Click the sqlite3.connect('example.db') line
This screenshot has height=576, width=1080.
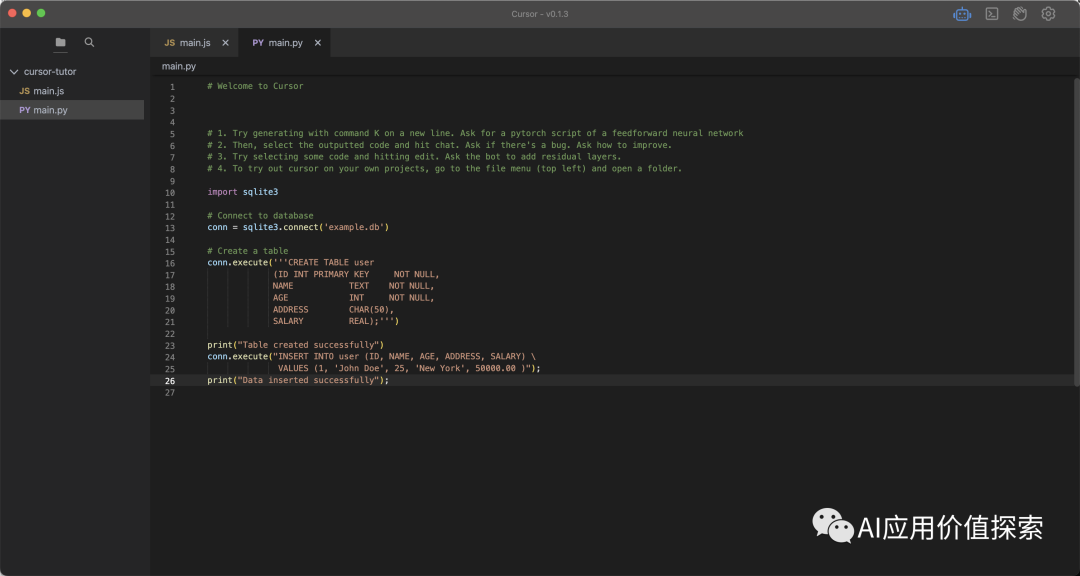click(298, 227)
